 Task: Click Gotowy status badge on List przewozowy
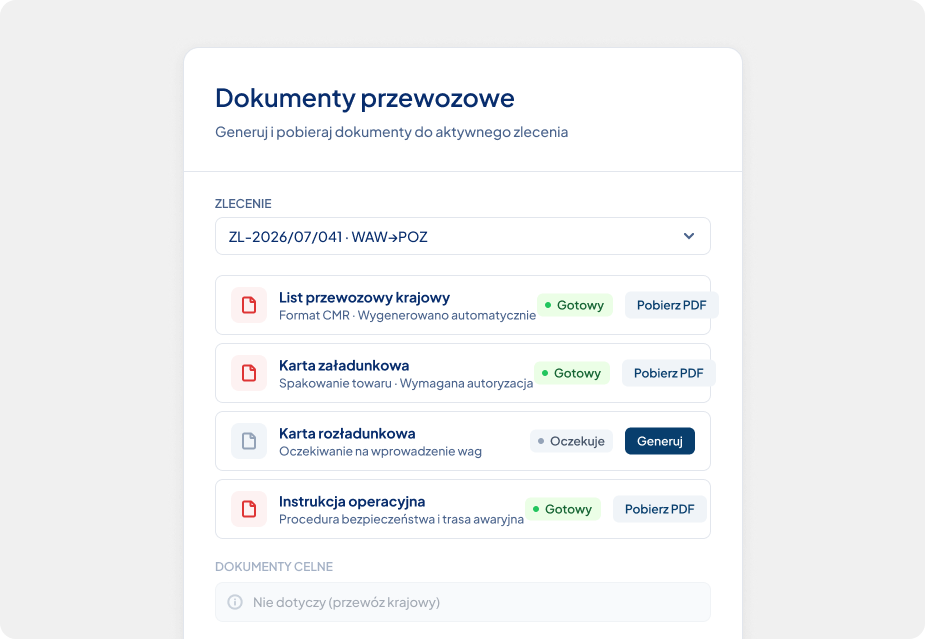[575, 305]
